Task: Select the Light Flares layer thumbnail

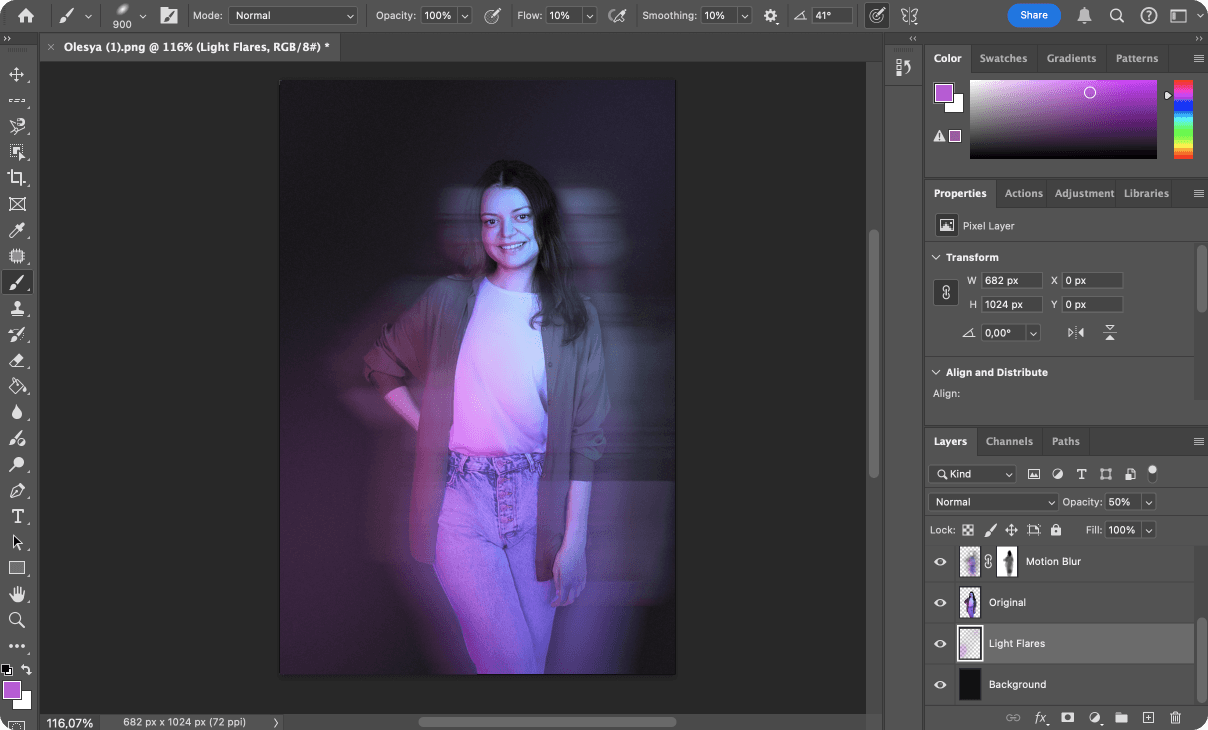Action: coord(969,643)
